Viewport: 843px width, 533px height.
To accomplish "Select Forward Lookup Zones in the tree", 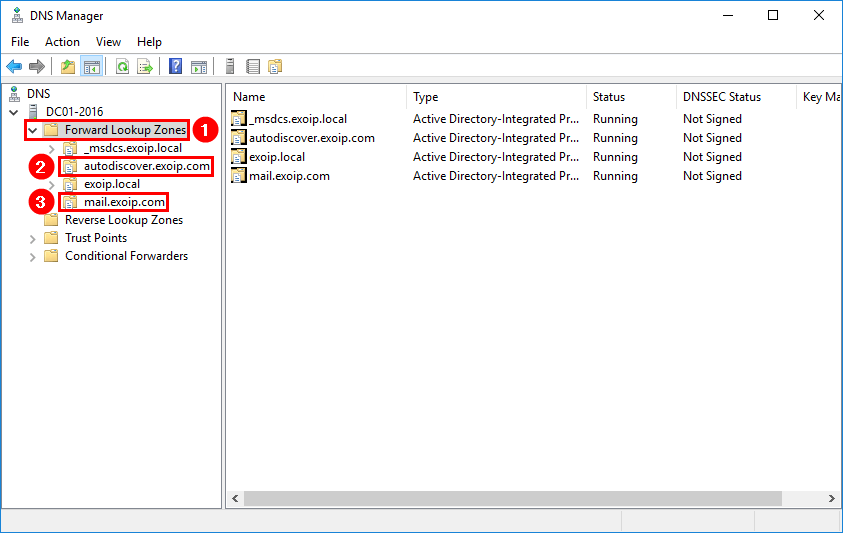I will coord(125,130).
